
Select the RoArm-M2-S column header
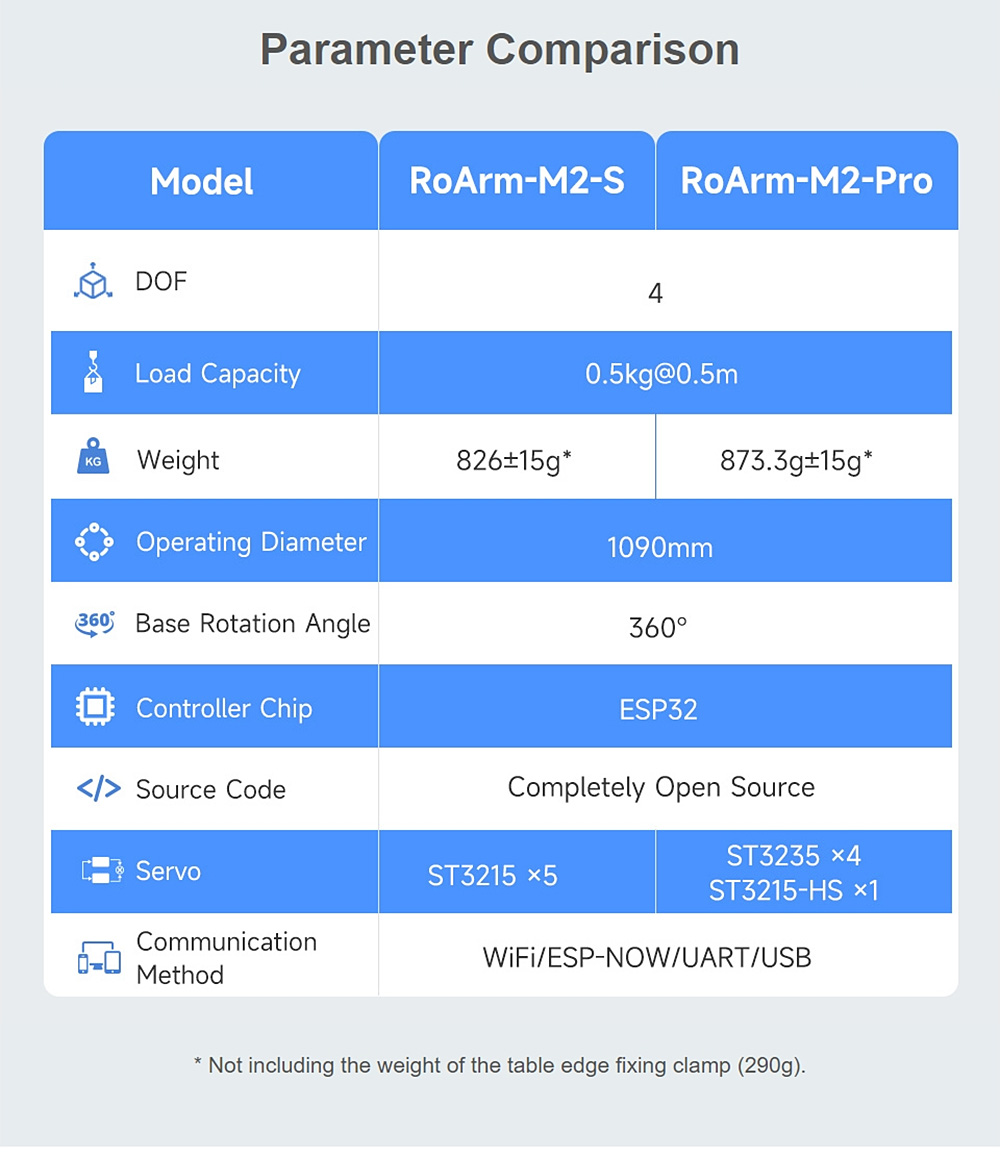pos(516,181)
